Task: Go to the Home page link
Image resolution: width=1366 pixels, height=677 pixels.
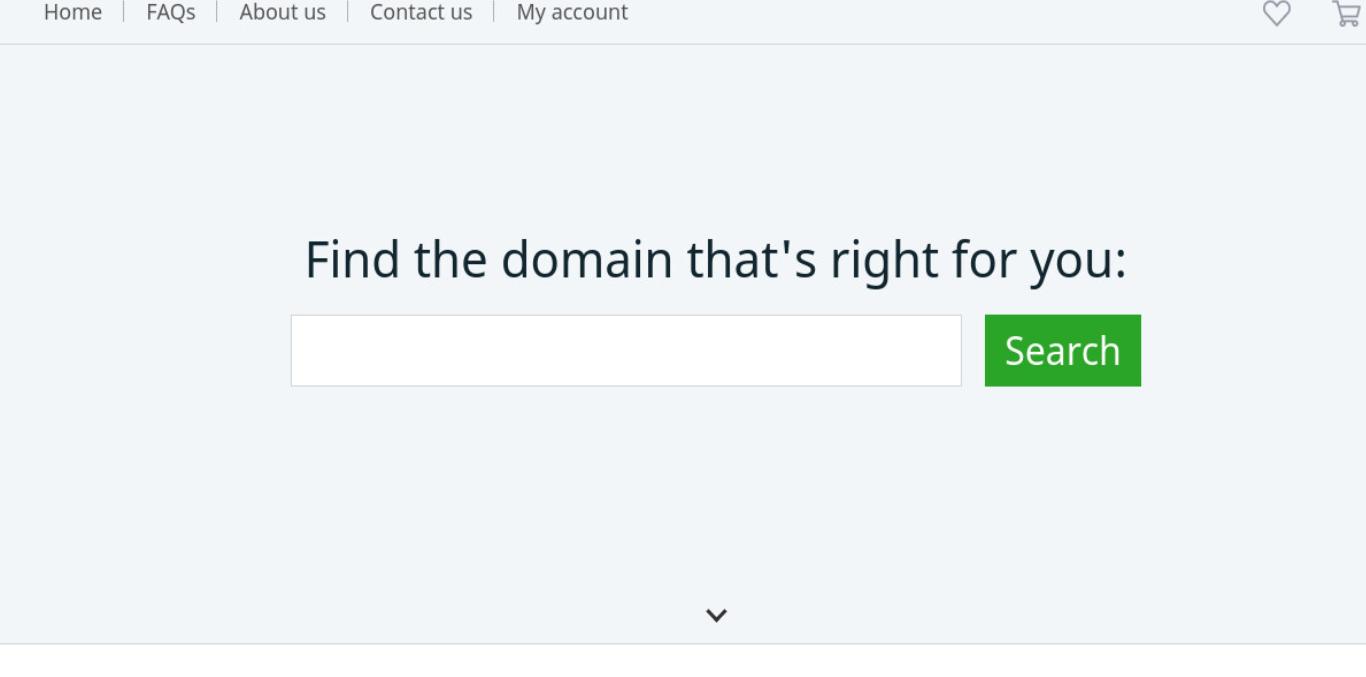Action: click(73, 12)
